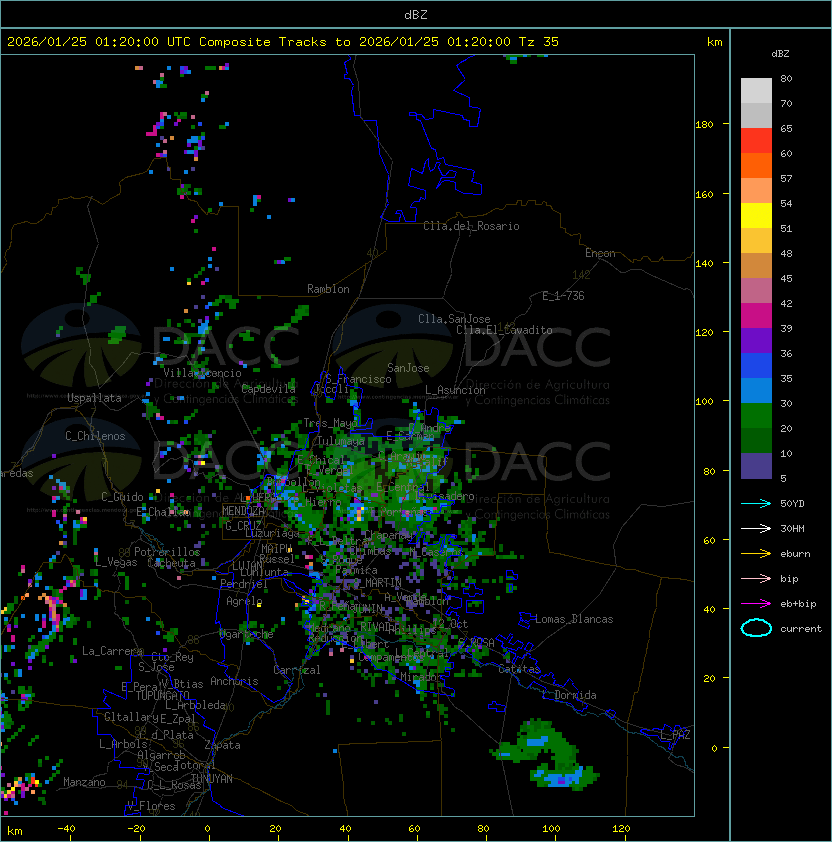Click the 'Anchoris' map label

point(234,681)
